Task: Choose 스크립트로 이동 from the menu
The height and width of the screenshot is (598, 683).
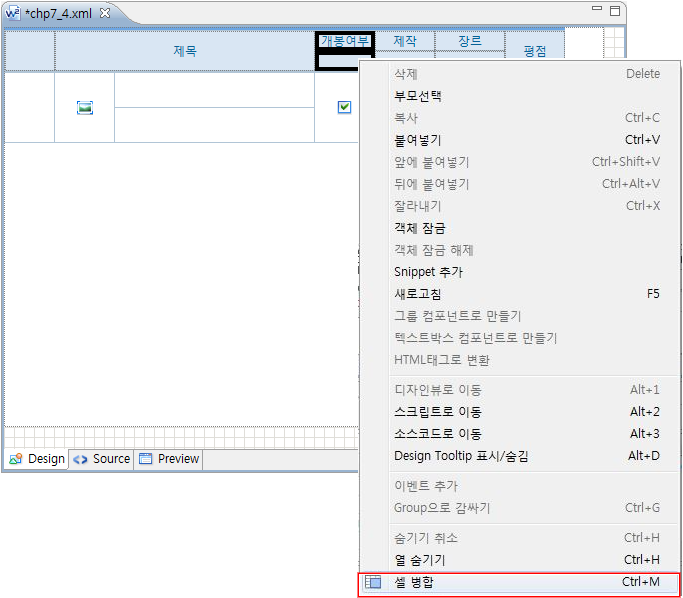Action: click(438, 412)
